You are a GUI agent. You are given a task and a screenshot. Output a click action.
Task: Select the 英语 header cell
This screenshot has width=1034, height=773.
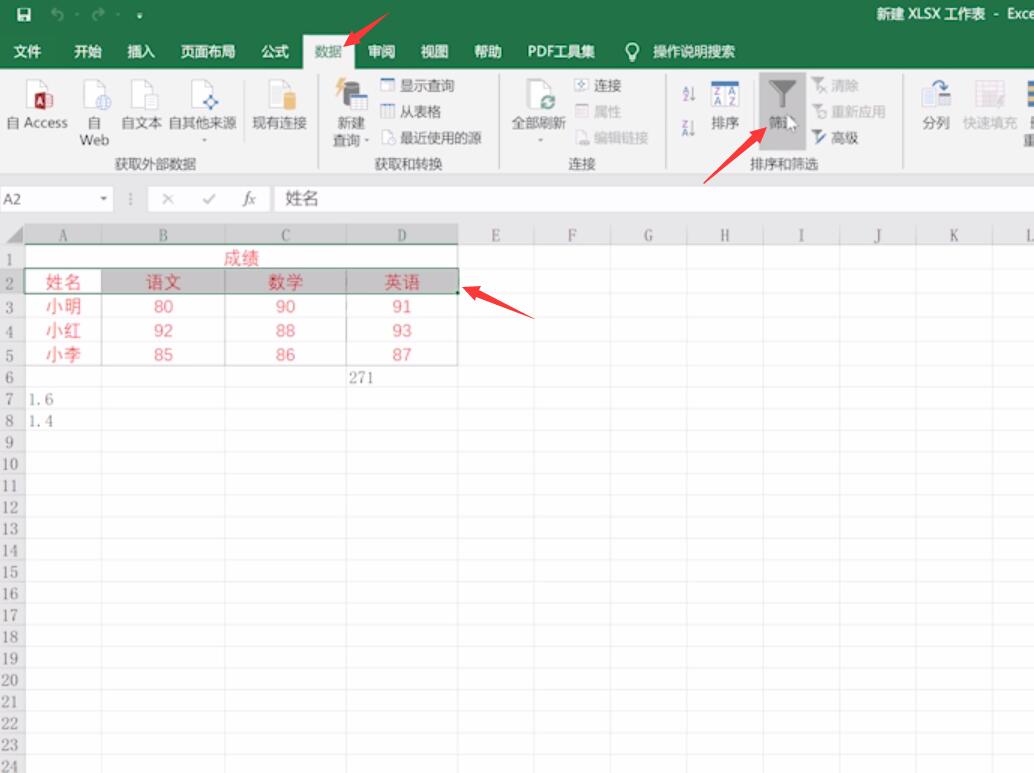pos(402,282)
